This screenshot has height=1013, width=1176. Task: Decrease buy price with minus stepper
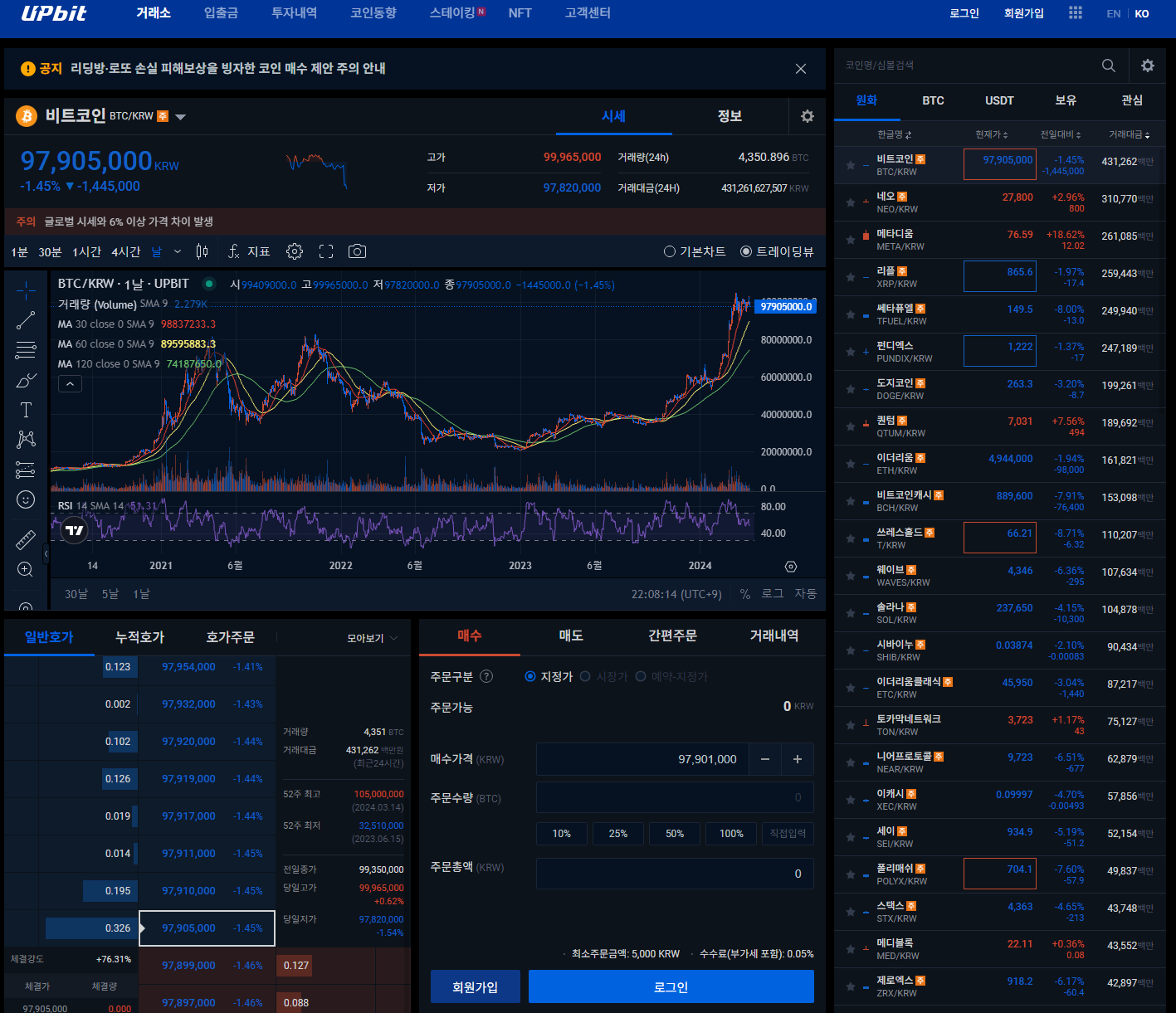point(765,759)
